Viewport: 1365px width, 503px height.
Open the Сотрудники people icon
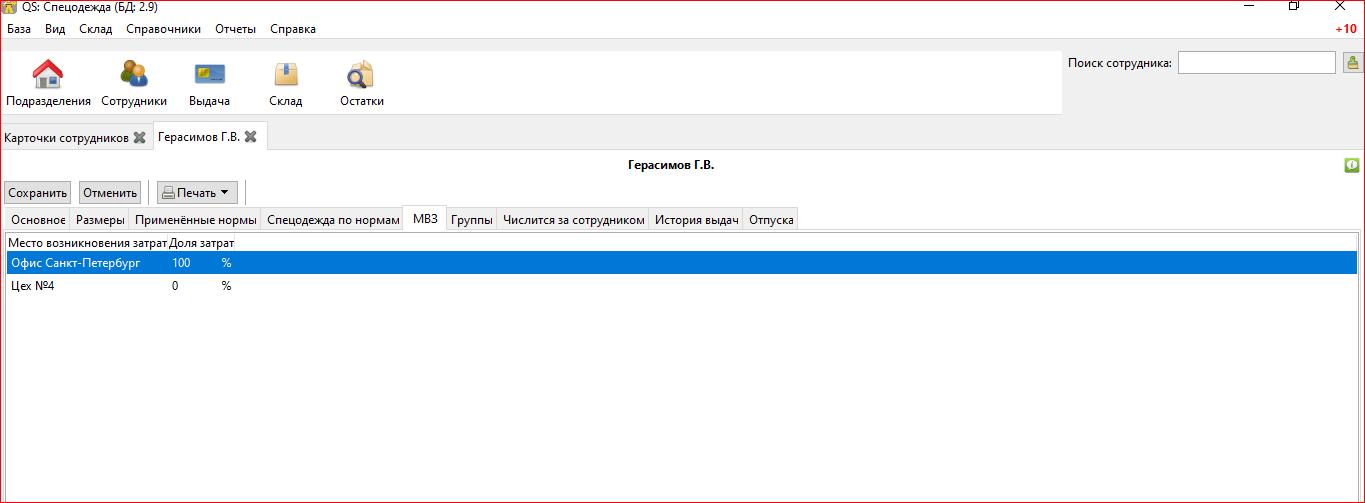click(134, 75)
